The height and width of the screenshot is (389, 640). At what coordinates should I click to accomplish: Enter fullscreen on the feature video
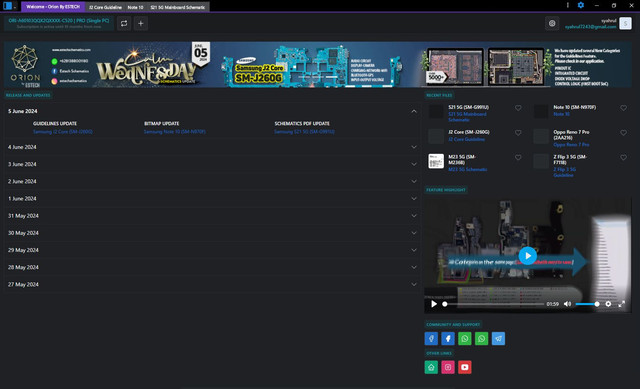(x=622, y=304)
